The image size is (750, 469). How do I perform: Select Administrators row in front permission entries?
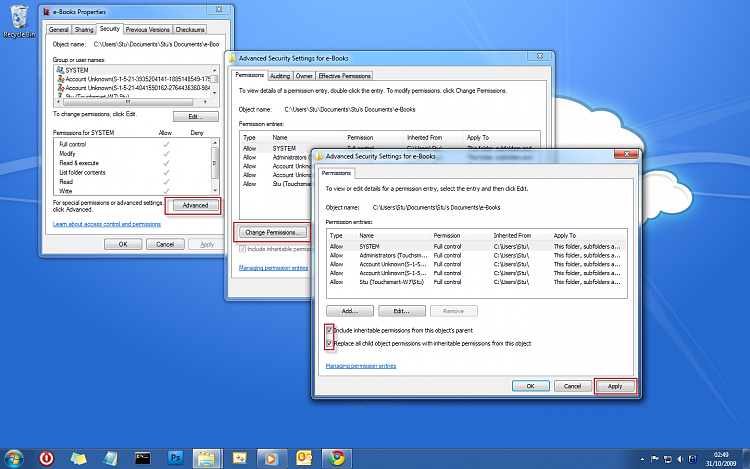tap(476, 256)
